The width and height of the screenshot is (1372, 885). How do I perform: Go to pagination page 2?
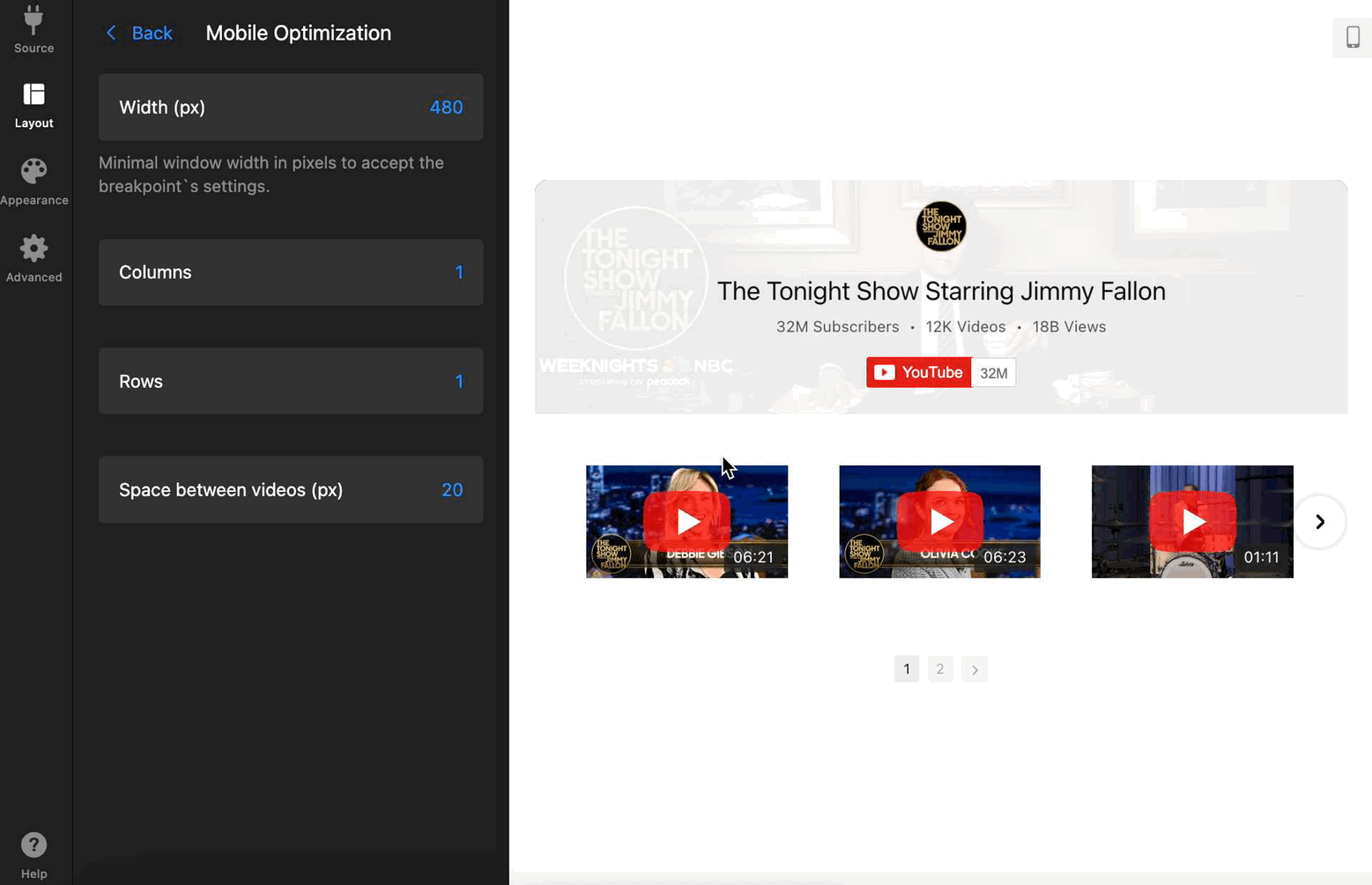point(939,669)
